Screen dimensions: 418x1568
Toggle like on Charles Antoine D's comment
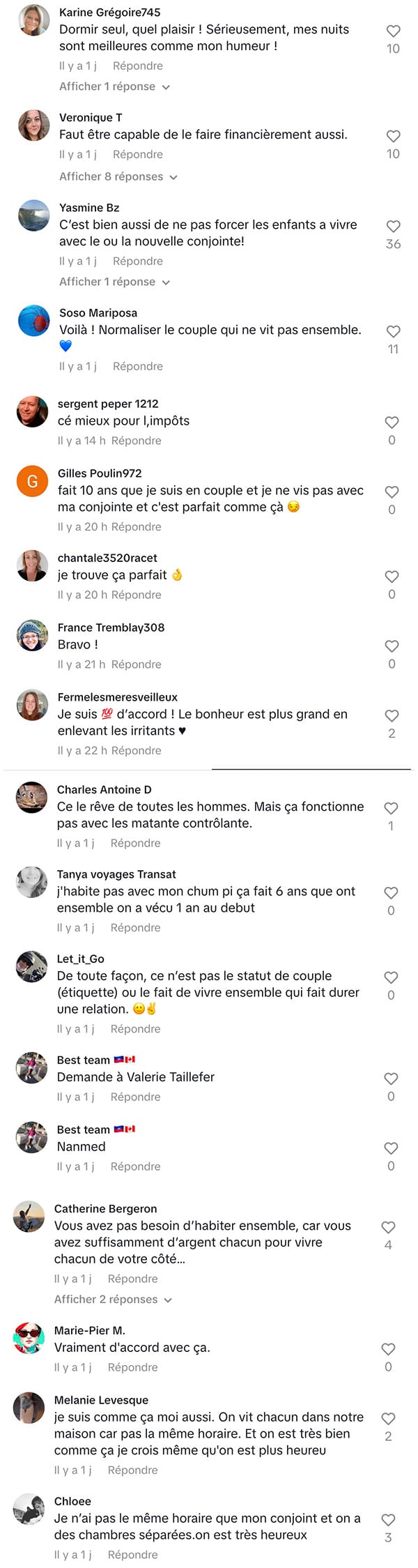click(391, 809)
